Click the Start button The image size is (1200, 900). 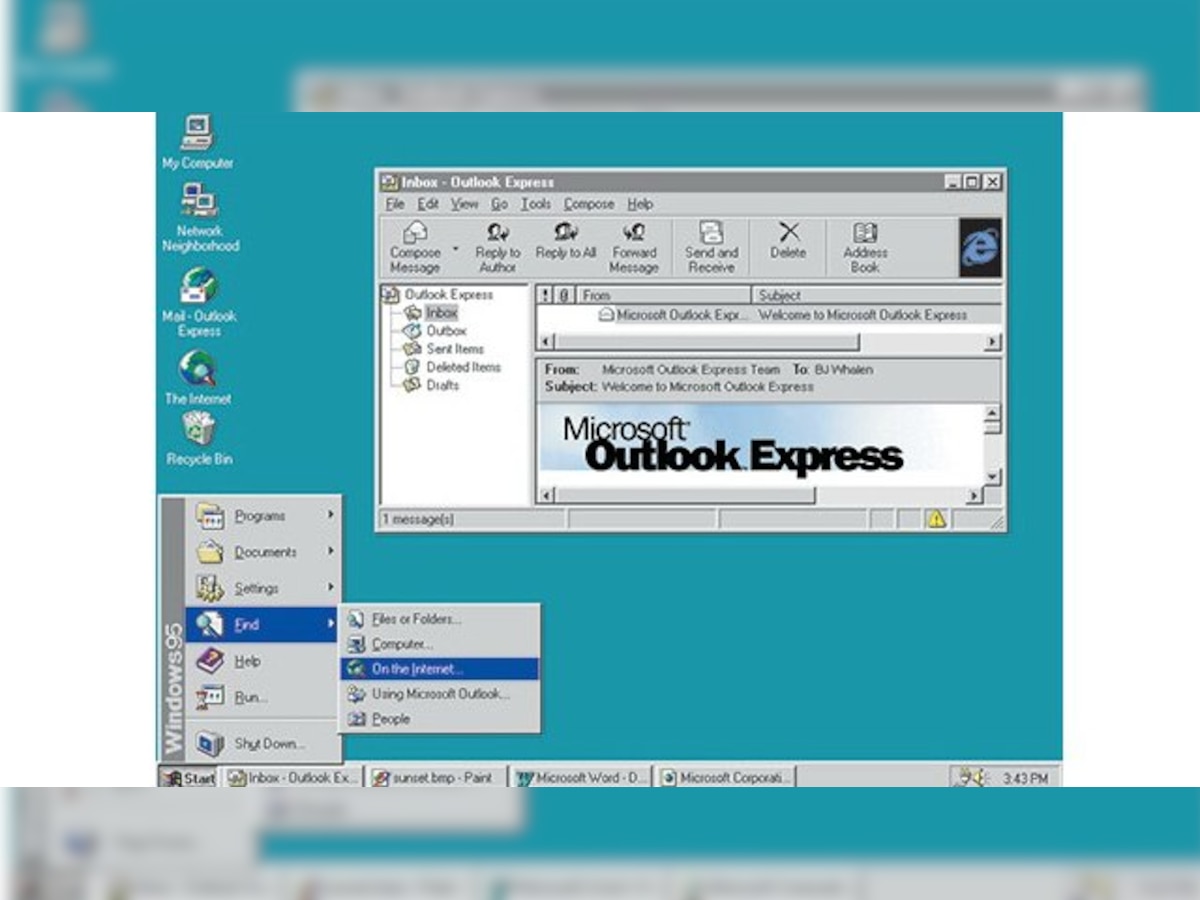coord(190,777)
